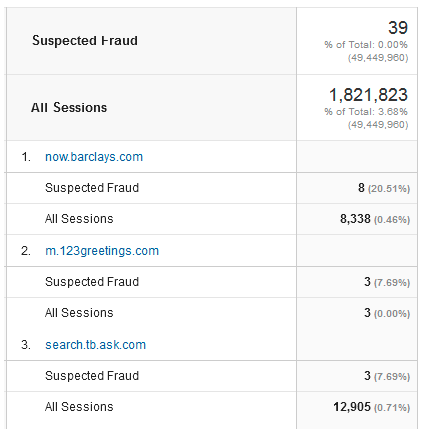Viewport: 427px width, 445px height.
Task: Select the 3 (0.00%) sessions value
Action: click(387, 313)
